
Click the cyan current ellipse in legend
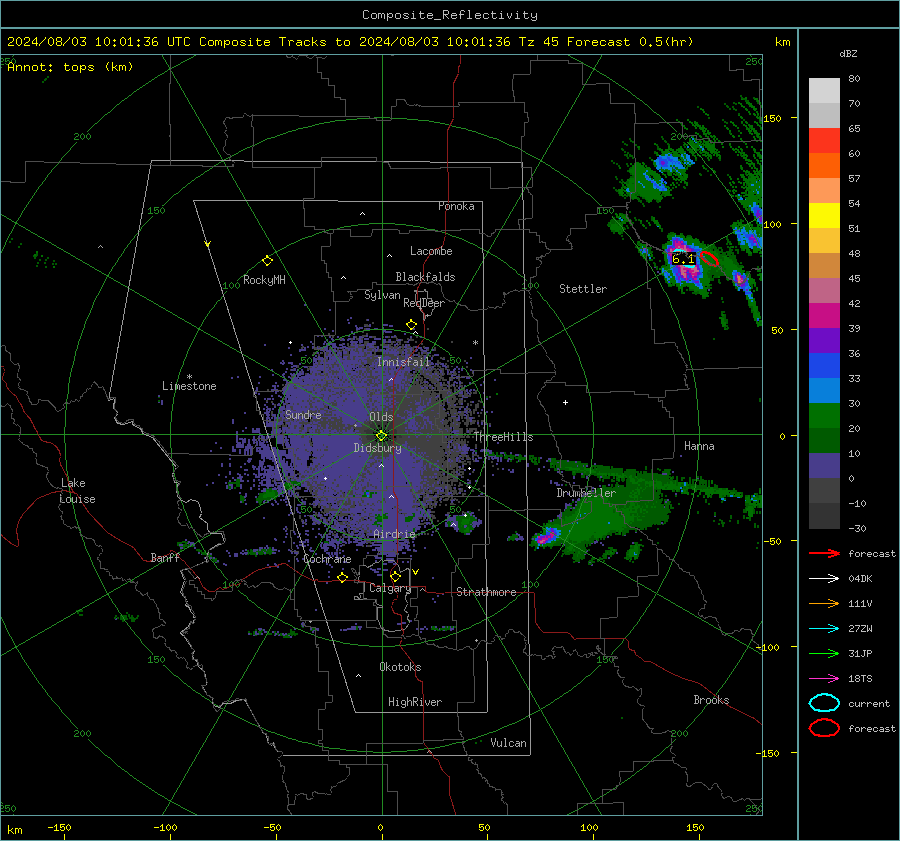coord(824,703)
